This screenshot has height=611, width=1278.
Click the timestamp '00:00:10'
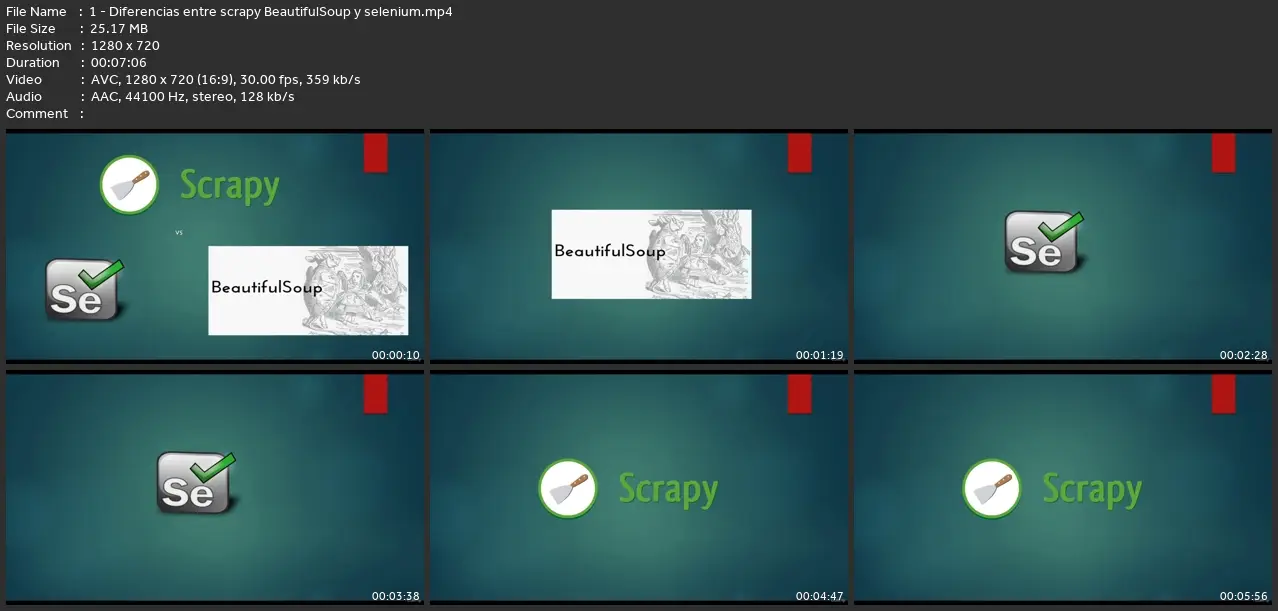coord(395,355)
